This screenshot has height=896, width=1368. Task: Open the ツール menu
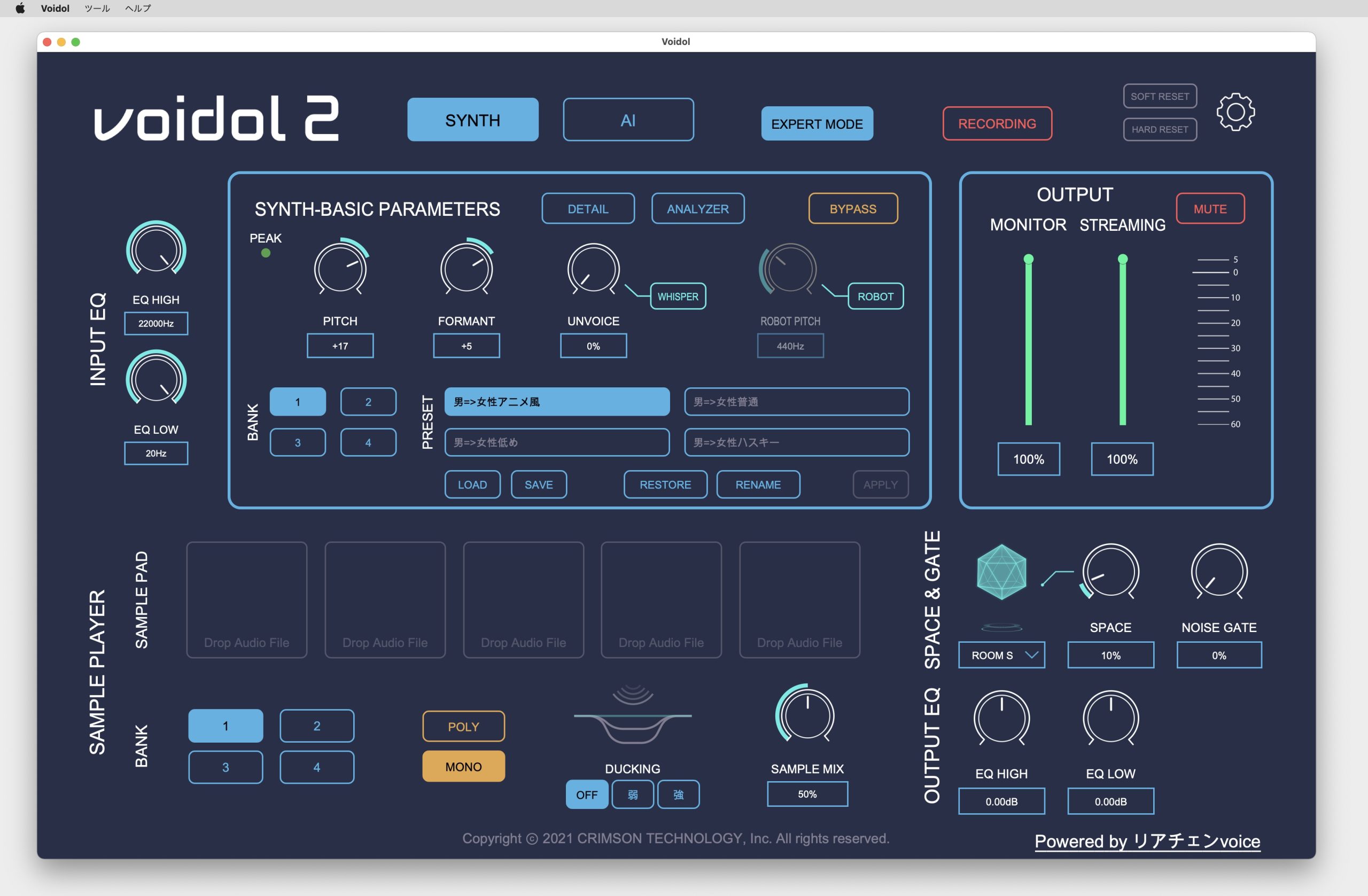tap(97, 8)
